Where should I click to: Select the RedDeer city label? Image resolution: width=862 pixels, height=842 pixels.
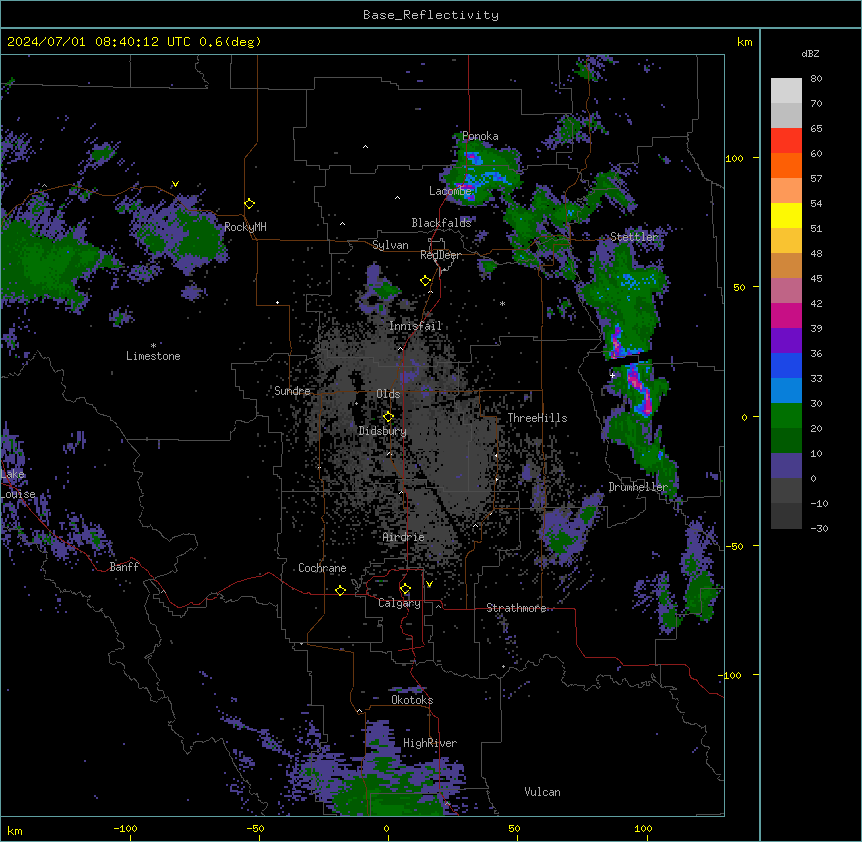(441, 255)
